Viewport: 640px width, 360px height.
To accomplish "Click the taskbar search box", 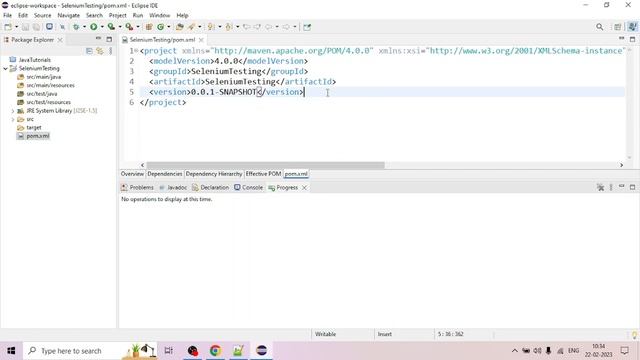I will 89,351.
